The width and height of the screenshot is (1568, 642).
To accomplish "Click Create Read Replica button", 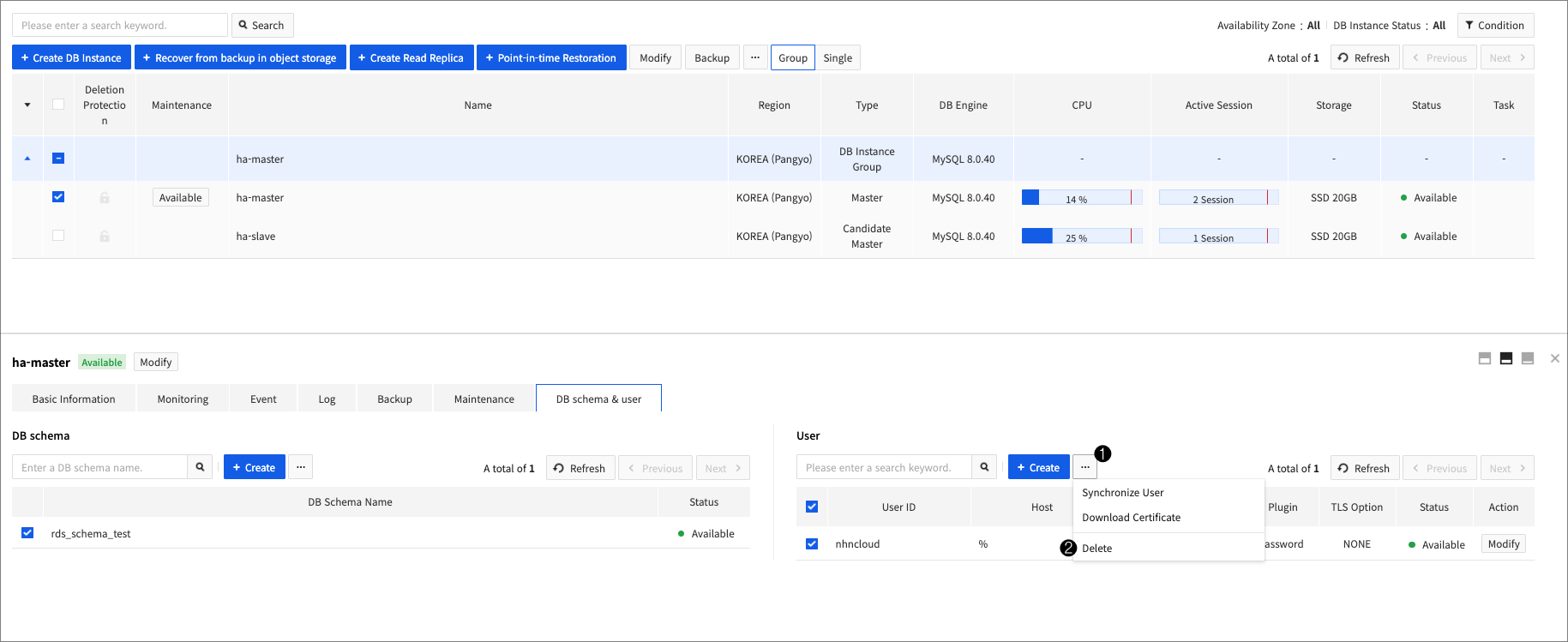I will [412, 58].
